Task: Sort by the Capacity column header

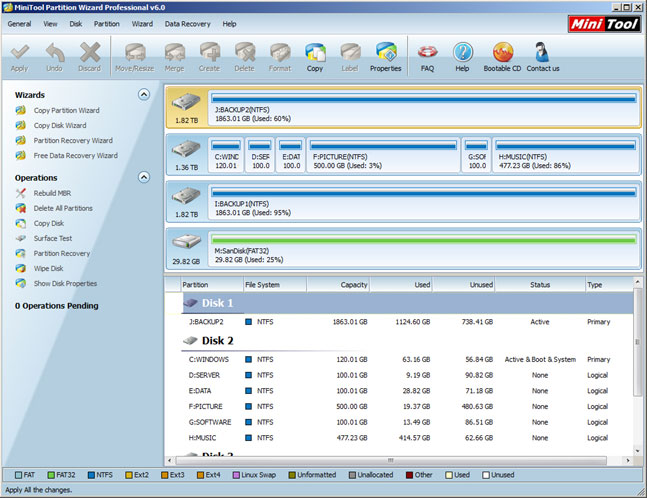Action: pyautogui.click(x=338, y=285)
